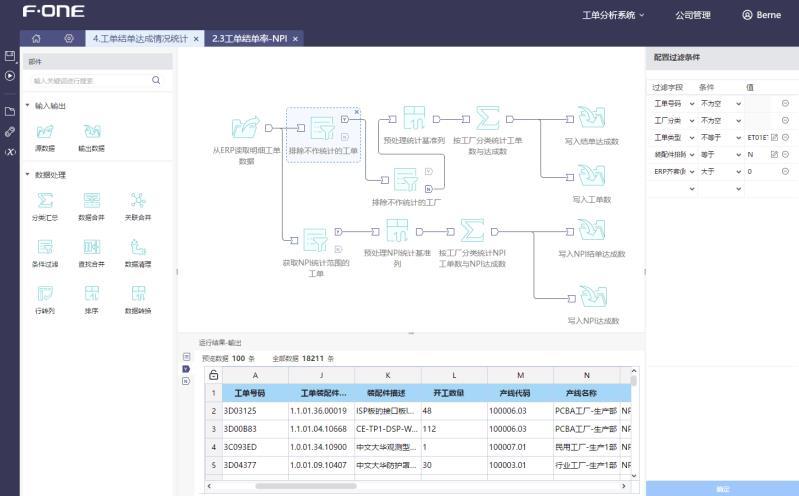Click the 写入NPI结单达成数 output node
This screenshot has height=496, width=799.
click(592, 230)
